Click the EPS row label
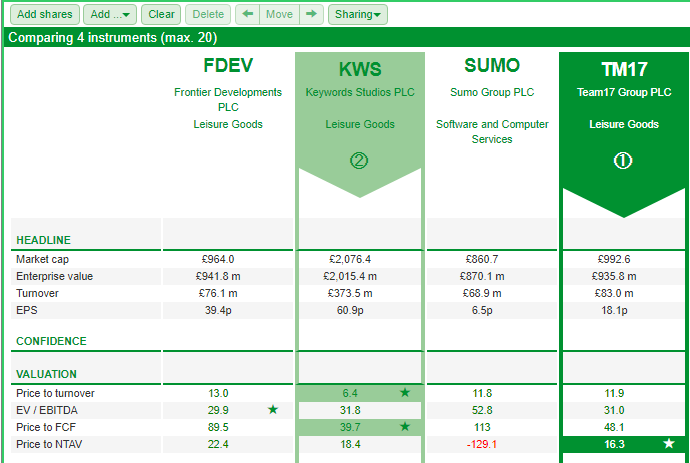 click(26, 310)
